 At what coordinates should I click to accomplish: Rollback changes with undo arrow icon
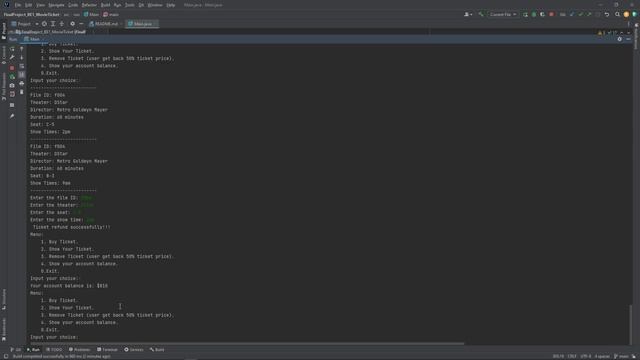[607, 14]
